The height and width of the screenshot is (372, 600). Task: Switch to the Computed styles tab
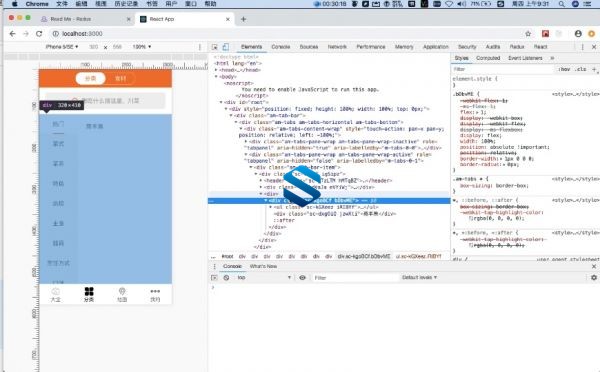488,58
